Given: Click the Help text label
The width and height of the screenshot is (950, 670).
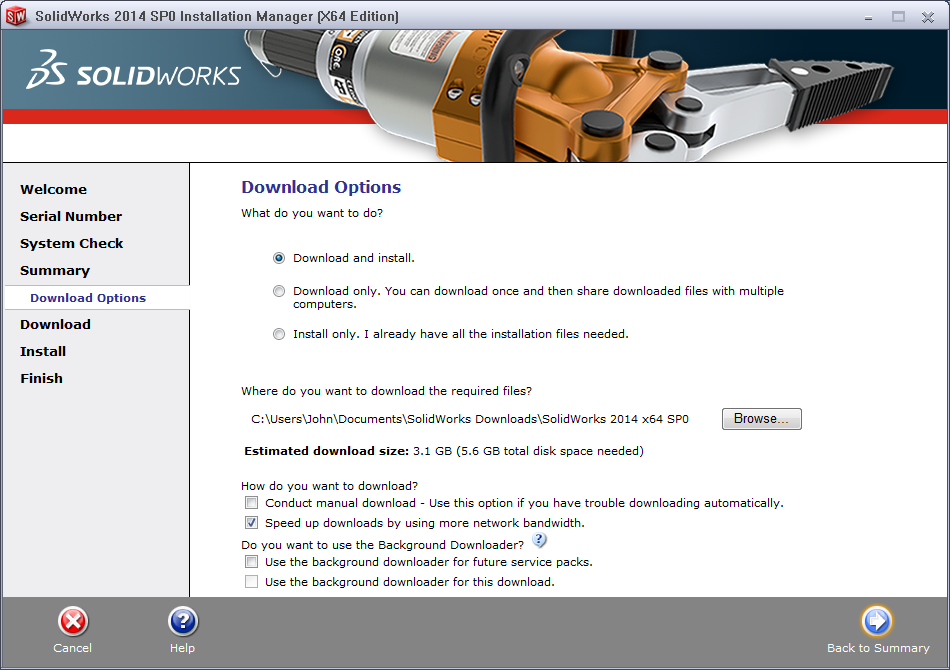Looking at the screenshot, I should point(182,648).
